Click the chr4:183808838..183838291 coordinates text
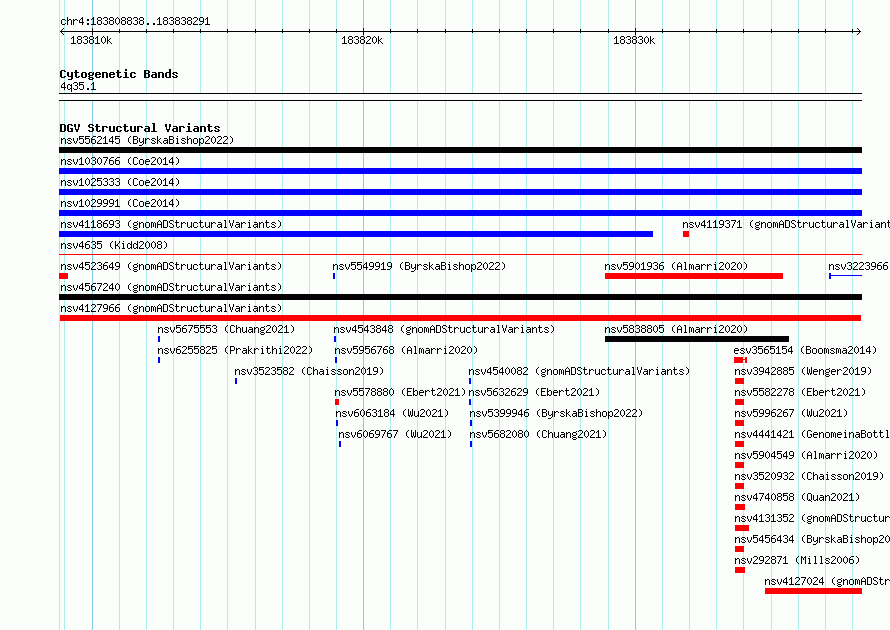890x630 pixels. [135, 21]
